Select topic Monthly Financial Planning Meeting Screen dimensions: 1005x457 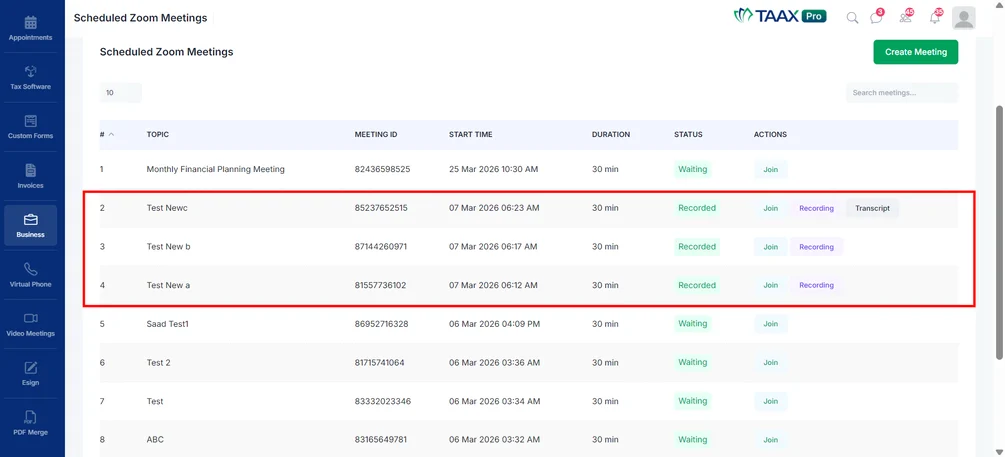(x=215, y=169)
